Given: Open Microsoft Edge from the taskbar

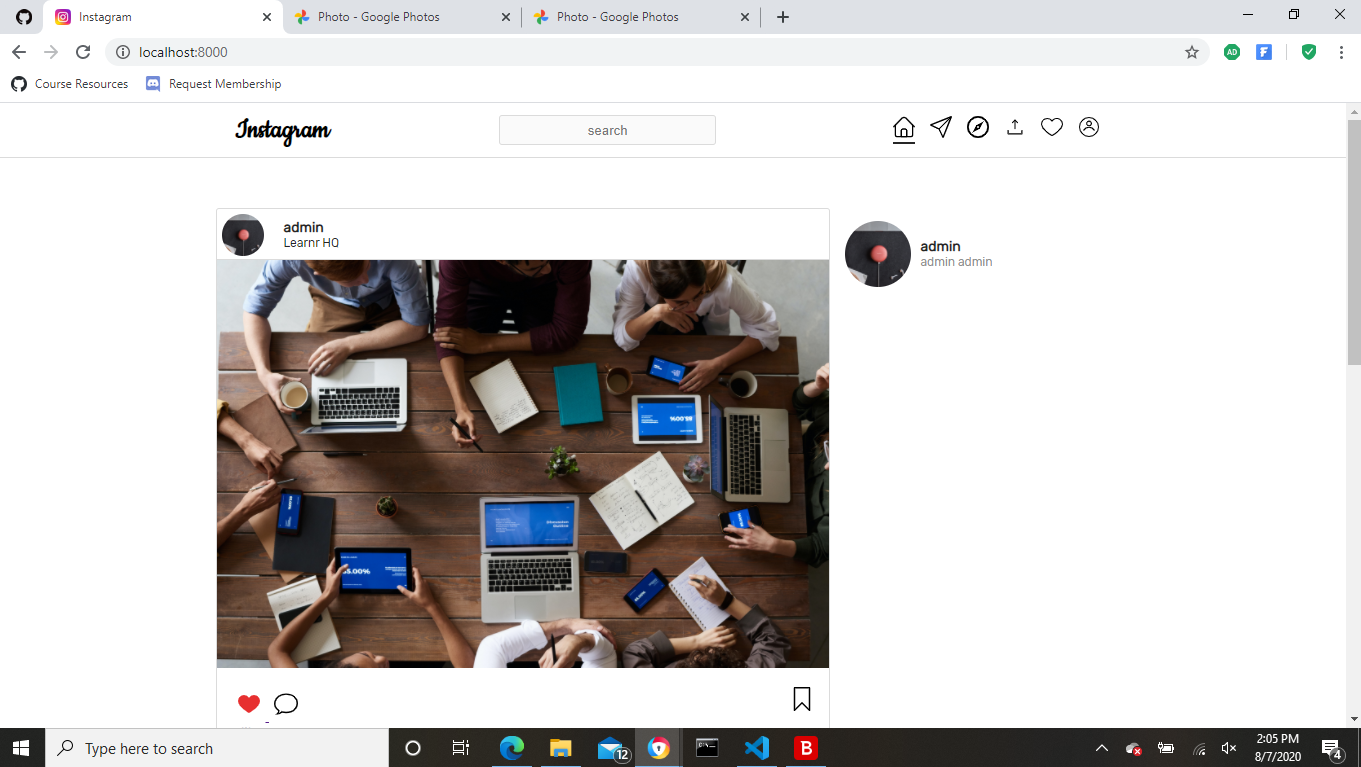Looking at the screenshot, I should (x=511, y=748).
